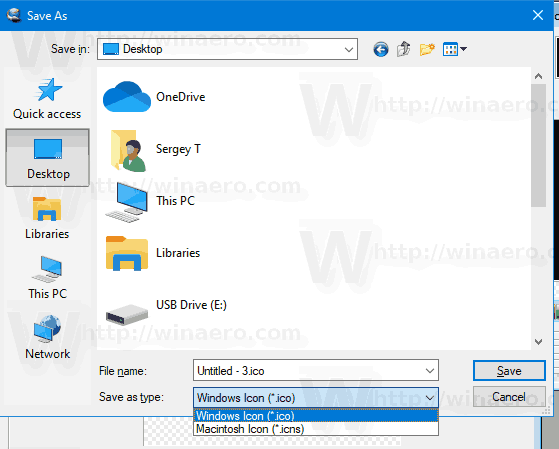Image resolution: width=559 pixels, height=449 pixels.
Task: Select Network in the places bar
Action: [47, 337]
